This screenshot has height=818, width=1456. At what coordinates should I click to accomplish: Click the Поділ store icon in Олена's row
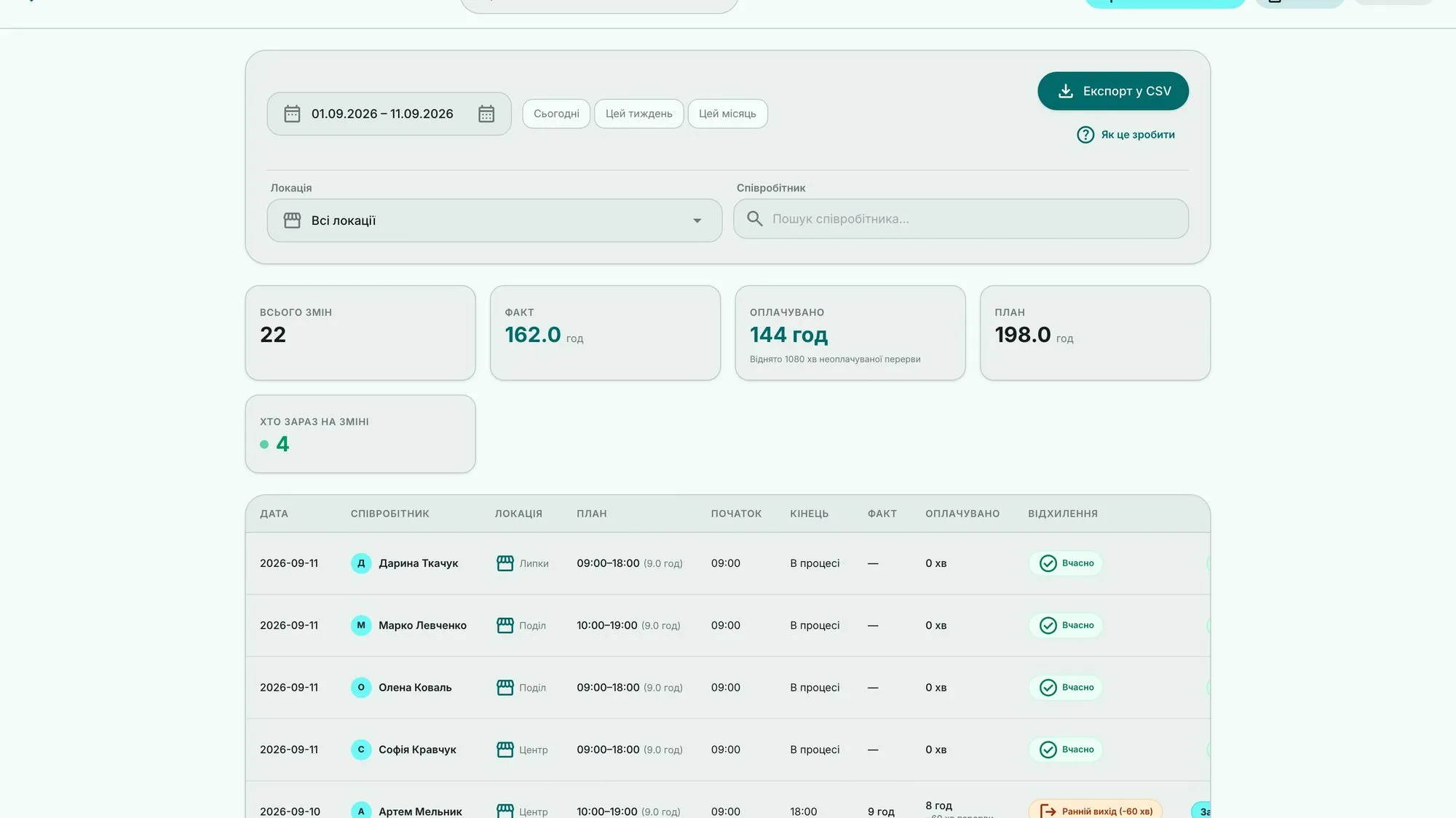tap(505, 688)
